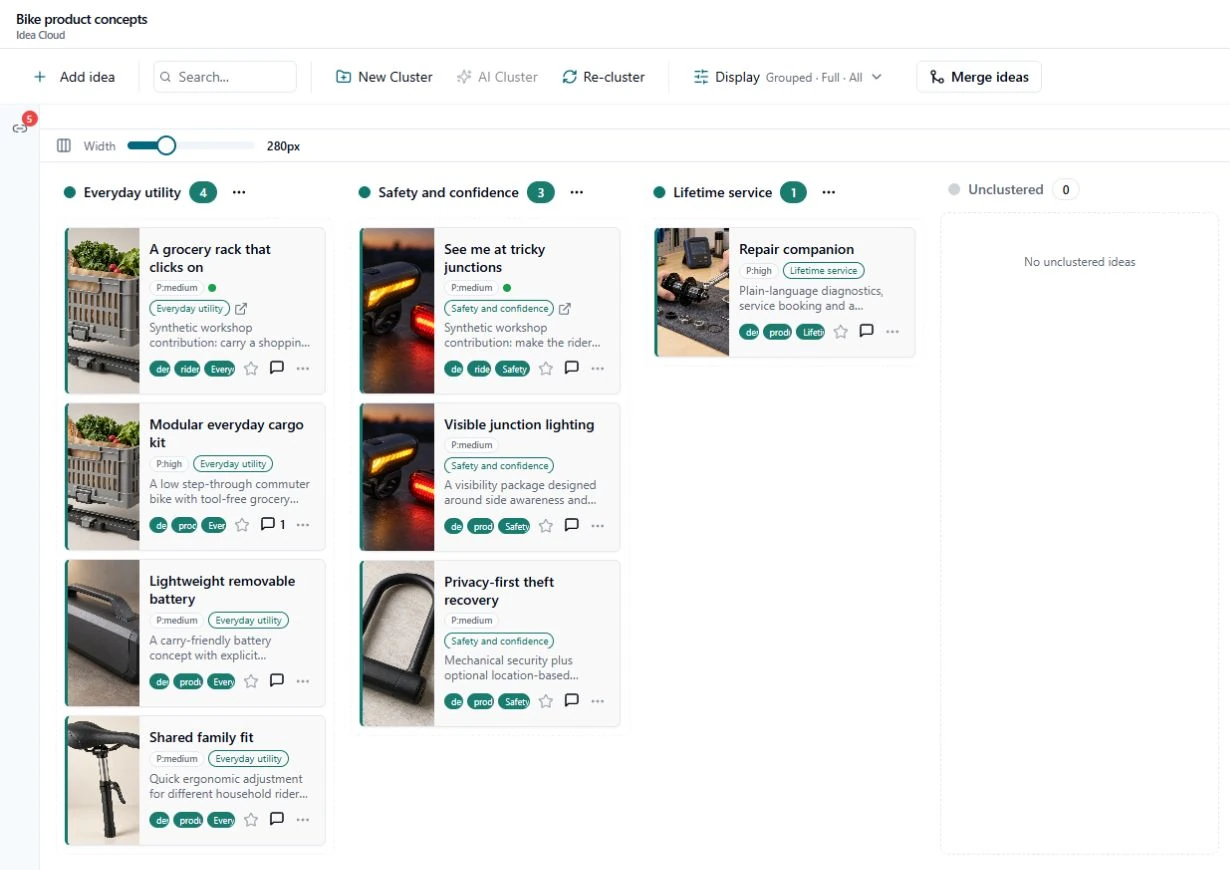The image size is (1230, 870).
Task: Click the P:medium tag on Lightweight removable battery
Action: 176,620
